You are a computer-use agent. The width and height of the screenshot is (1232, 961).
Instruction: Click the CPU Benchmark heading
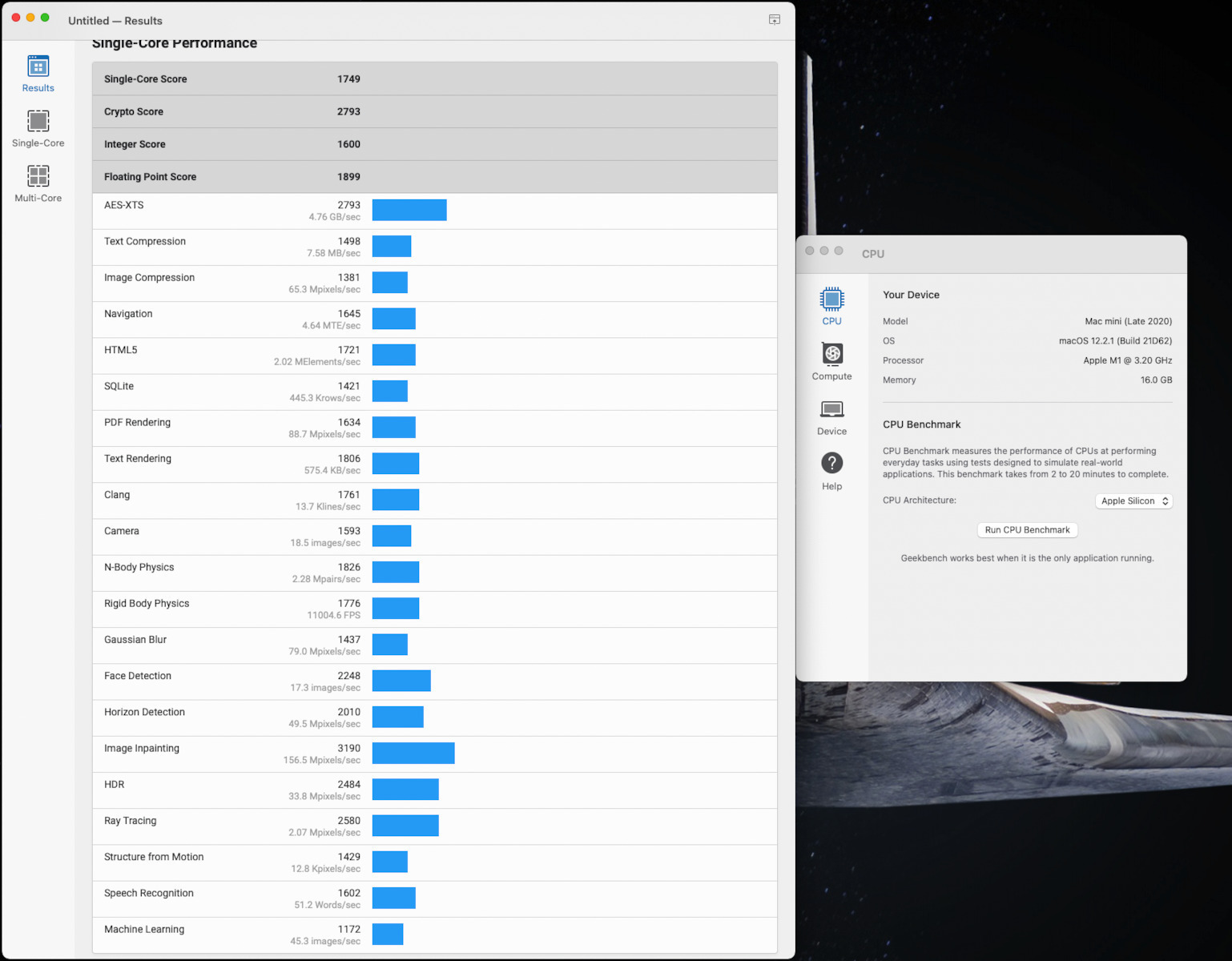[x=921, y=424]
